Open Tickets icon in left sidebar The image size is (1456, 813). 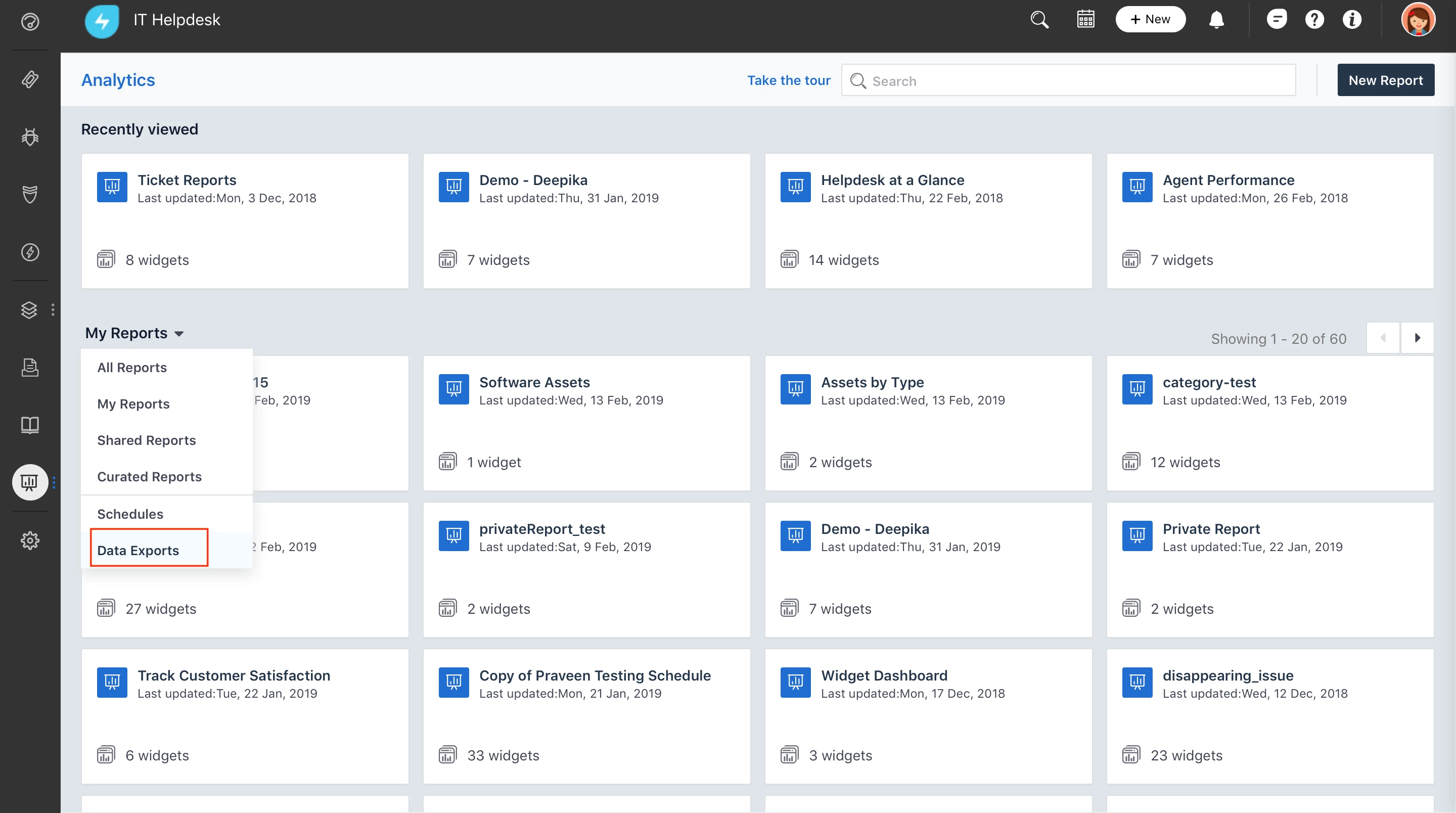tap(30, 79)
